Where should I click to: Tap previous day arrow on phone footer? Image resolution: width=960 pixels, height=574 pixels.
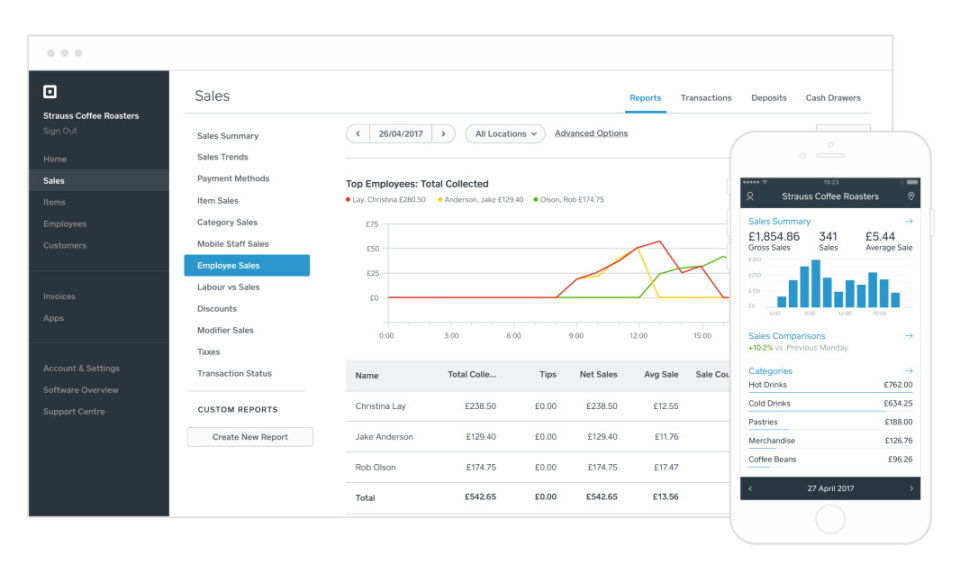coord(751,488)
